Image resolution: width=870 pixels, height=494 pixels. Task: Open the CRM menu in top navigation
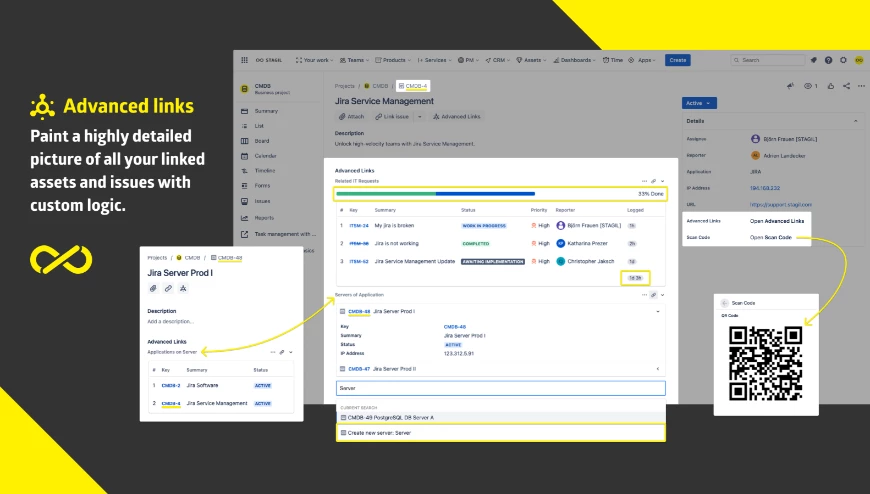(x=498, y=60)
